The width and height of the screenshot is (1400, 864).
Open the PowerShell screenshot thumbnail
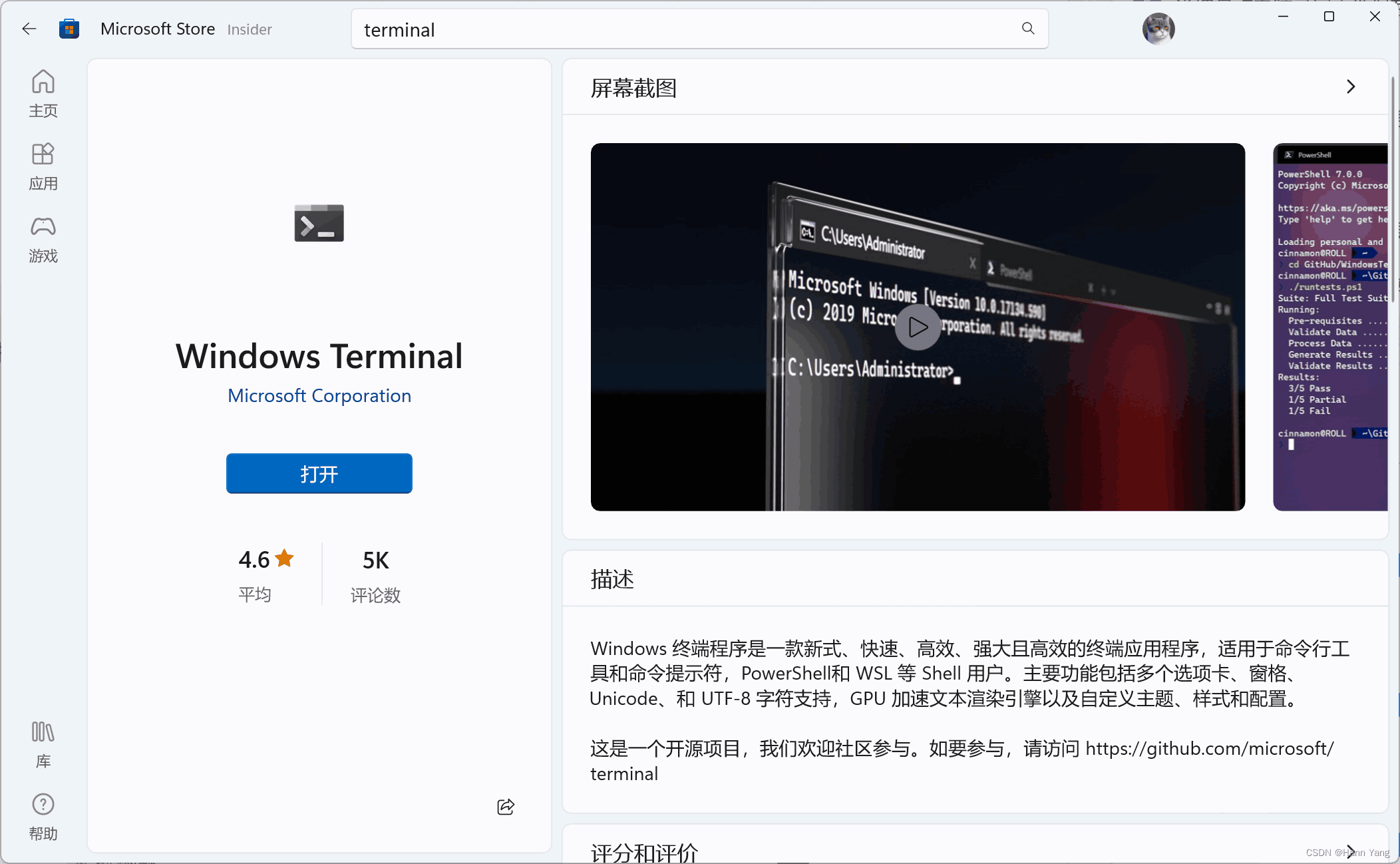(1330, 327)
